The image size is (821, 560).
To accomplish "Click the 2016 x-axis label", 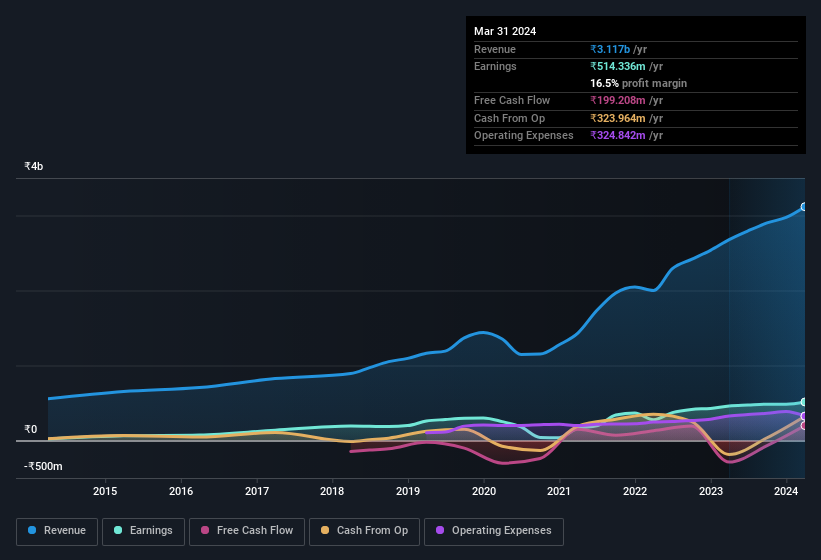I will coord(181,491).
